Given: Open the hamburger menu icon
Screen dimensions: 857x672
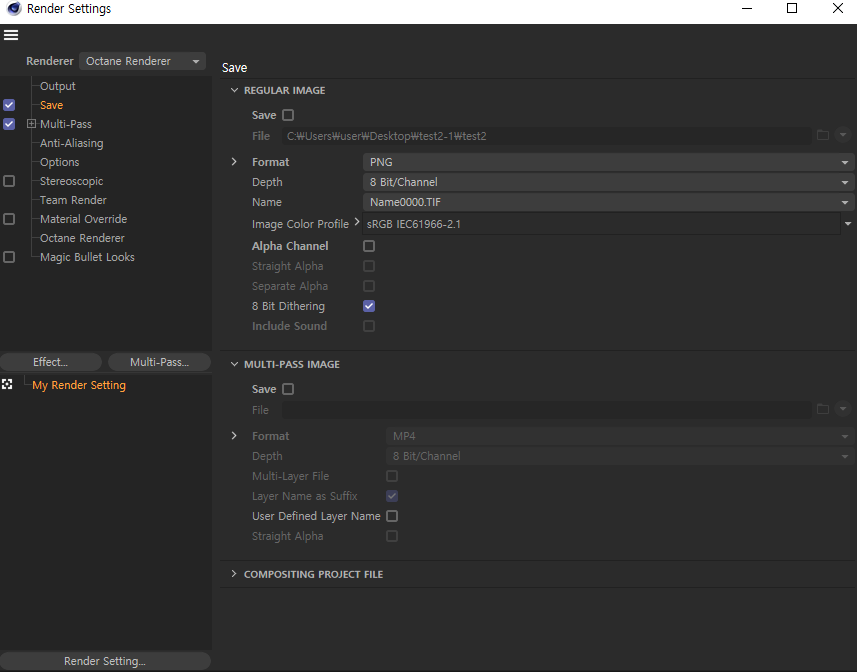Looking at the screenshot, I should (x=11, y=35).
